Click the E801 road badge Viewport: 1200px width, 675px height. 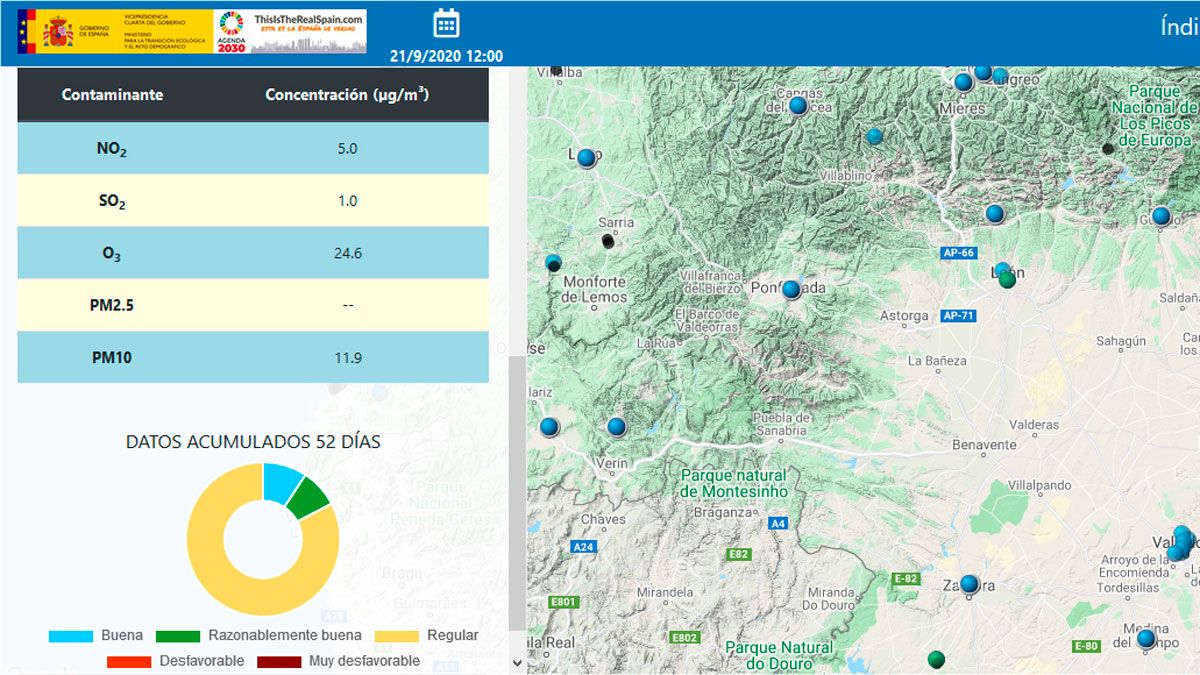[x=564, y=602]
